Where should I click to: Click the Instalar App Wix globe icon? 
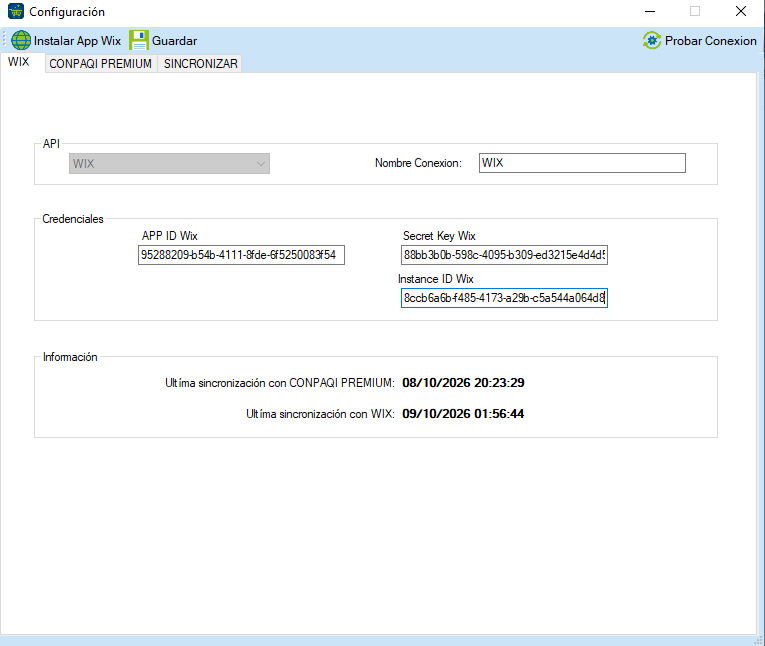pyautogui.click(x=21, y=40)
